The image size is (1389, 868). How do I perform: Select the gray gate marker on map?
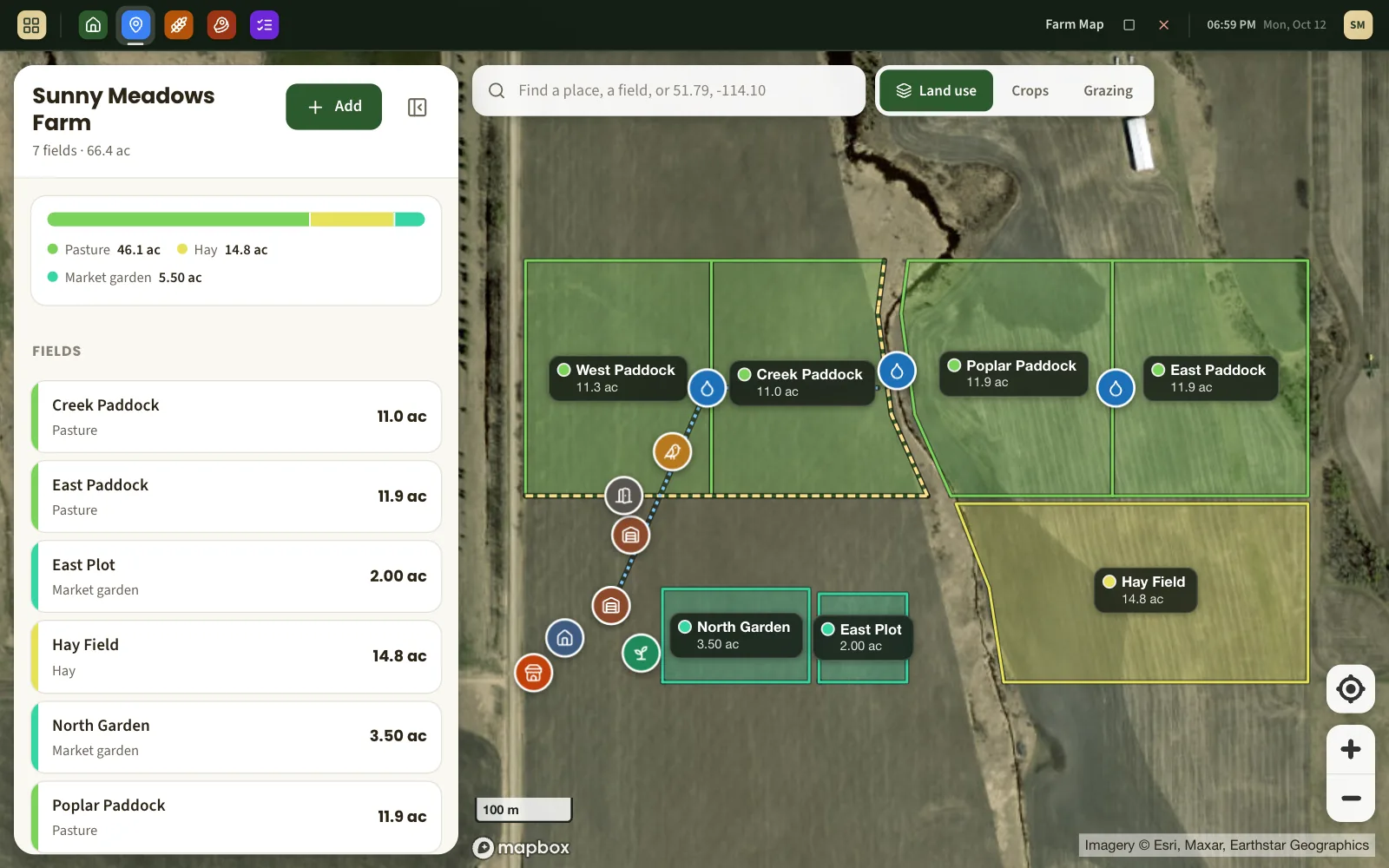[623, 496]
